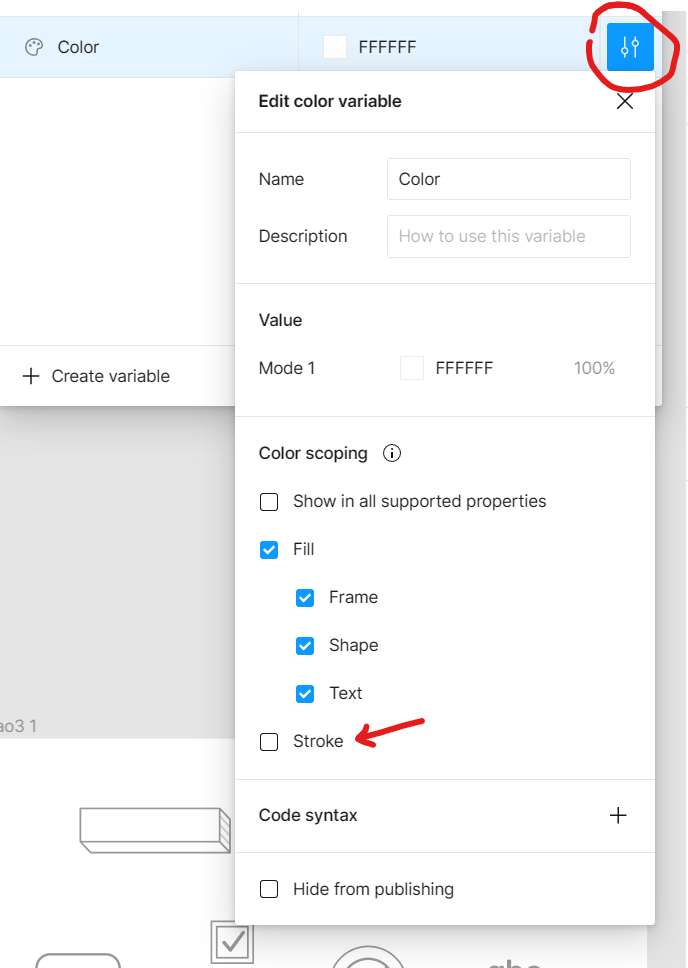
Task: Click the plus icon in Create variable
Action: pos(31,376)
